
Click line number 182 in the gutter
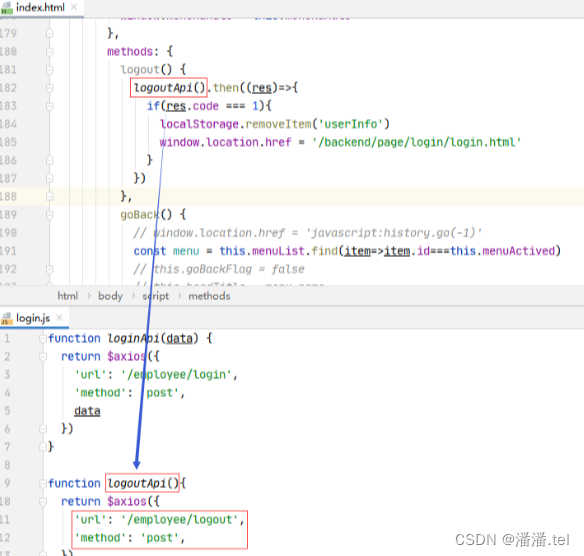(x=8, y=88)
